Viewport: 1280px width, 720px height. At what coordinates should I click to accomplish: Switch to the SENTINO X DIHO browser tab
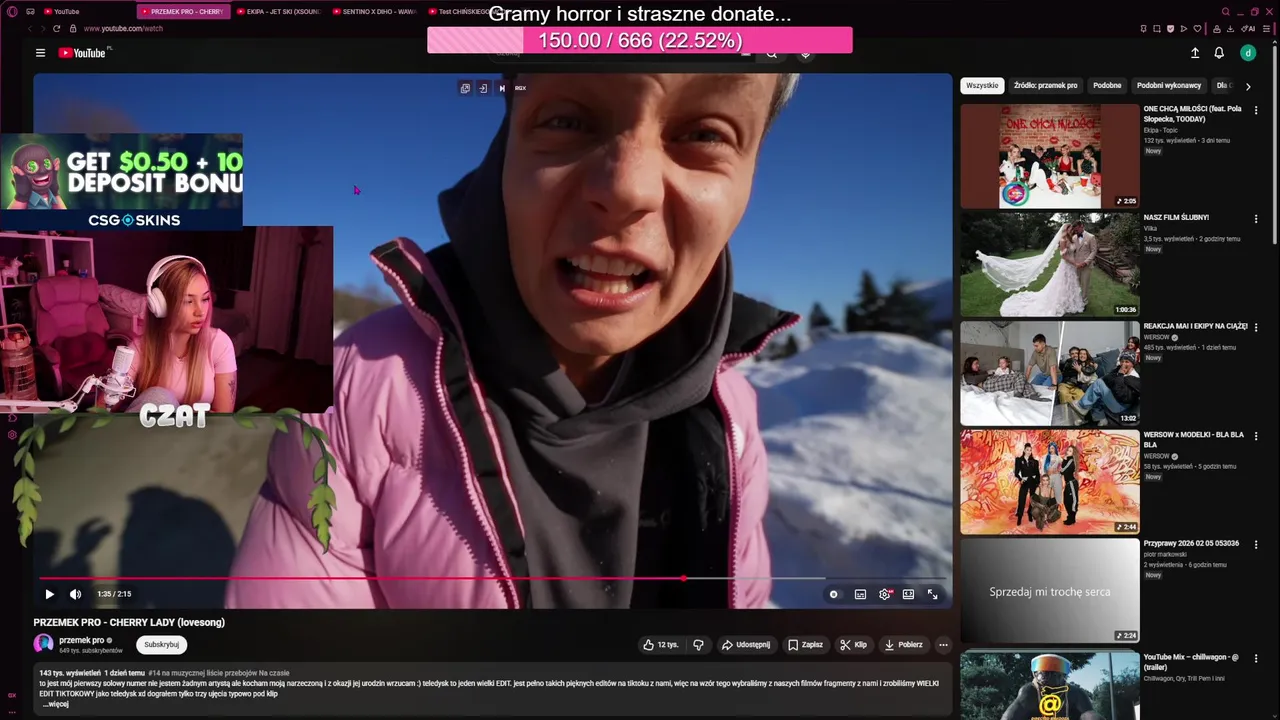(x=374, y=12)
